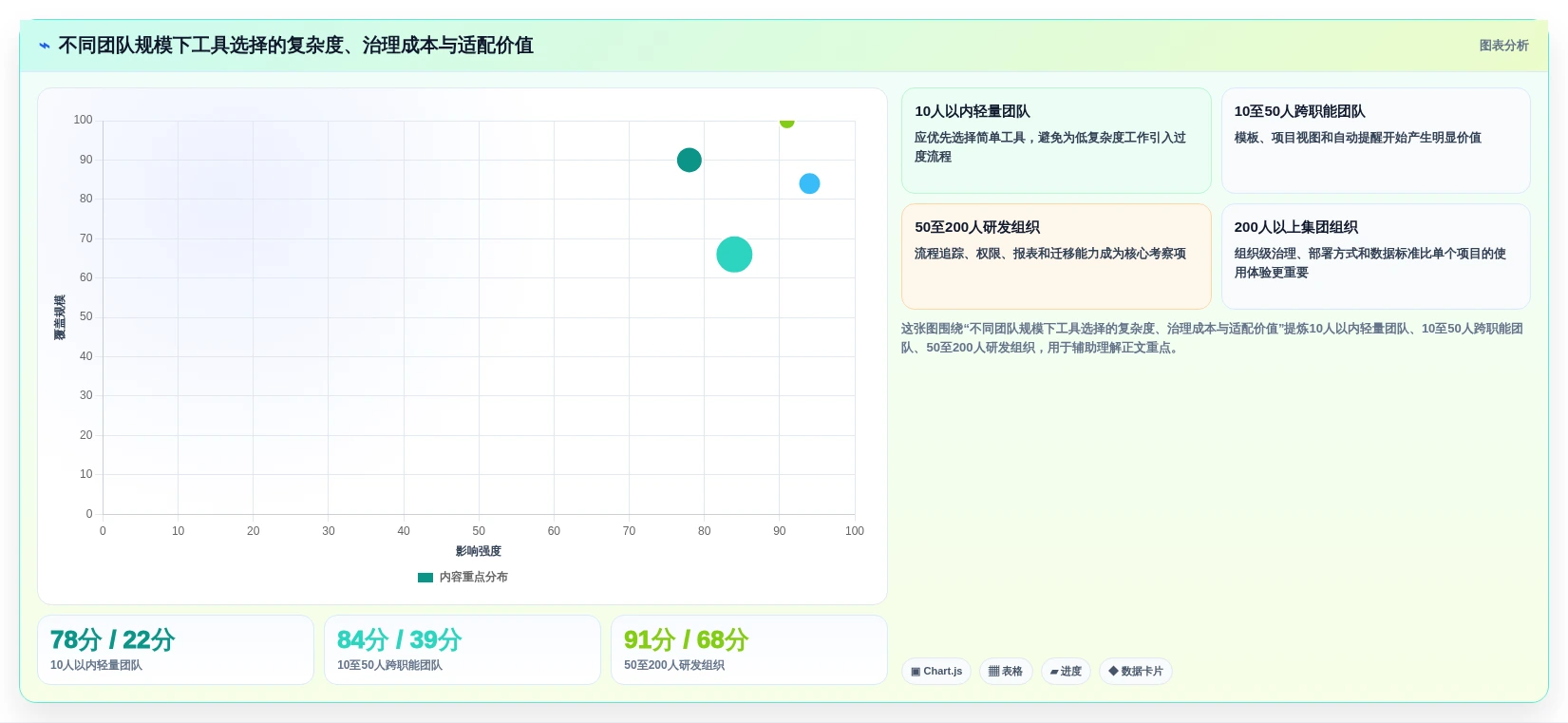Click the bar icon in 进度 tag

(1054, 672)
